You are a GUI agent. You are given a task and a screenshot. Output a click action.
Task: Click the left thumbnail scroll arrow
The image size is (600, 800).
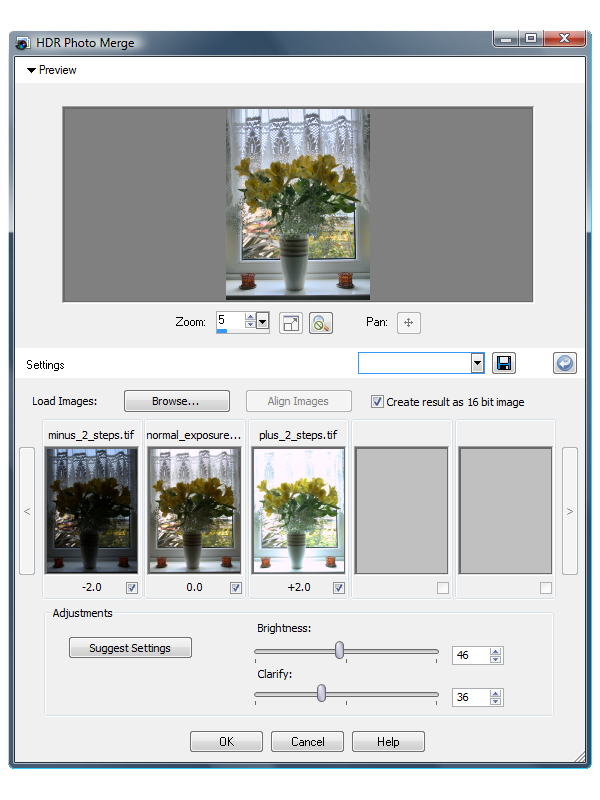pyautogui.click(x=27, y=511)
